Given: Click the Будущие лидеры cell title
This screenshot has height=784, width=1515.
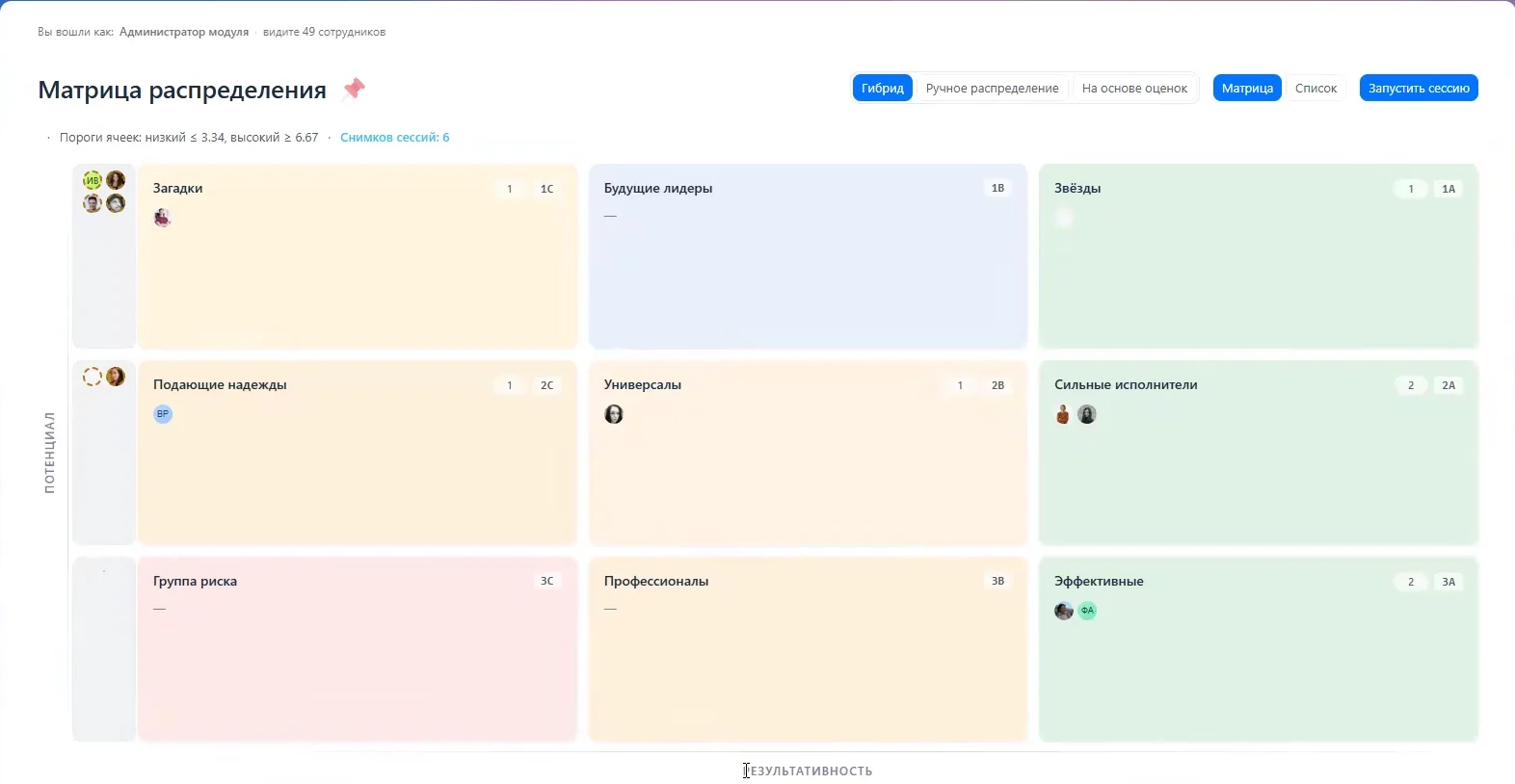Looking at the screenshot, I should coord(658,189).
